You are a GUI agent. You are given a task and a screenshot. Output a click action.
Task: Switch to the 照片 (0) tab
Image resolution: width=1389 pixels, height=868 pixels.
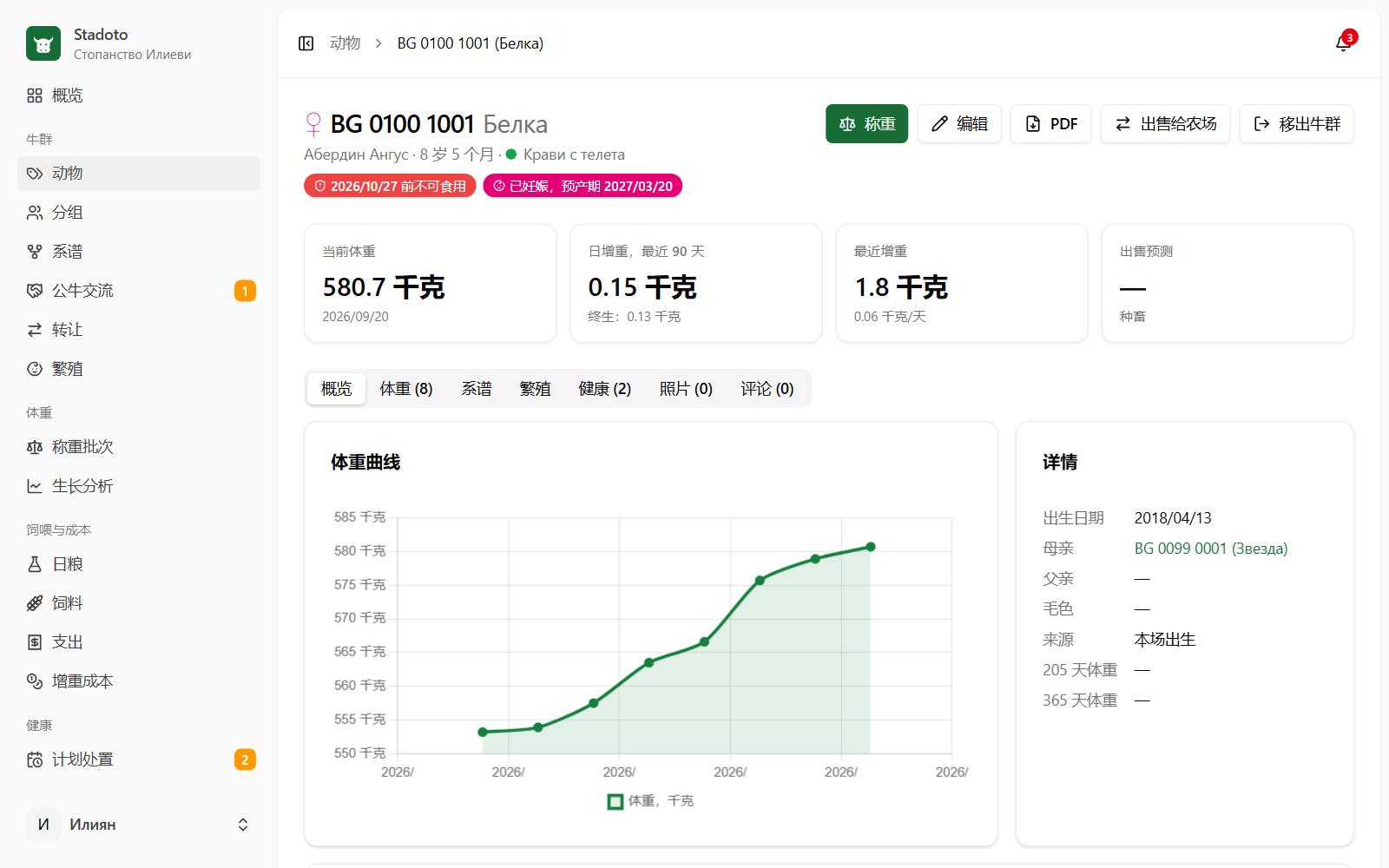[686, 389]
